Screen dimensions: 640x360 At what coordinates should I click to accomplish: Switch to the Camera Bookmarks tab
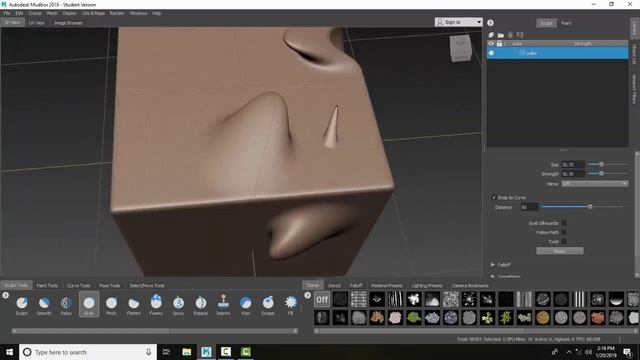point(470,285)
